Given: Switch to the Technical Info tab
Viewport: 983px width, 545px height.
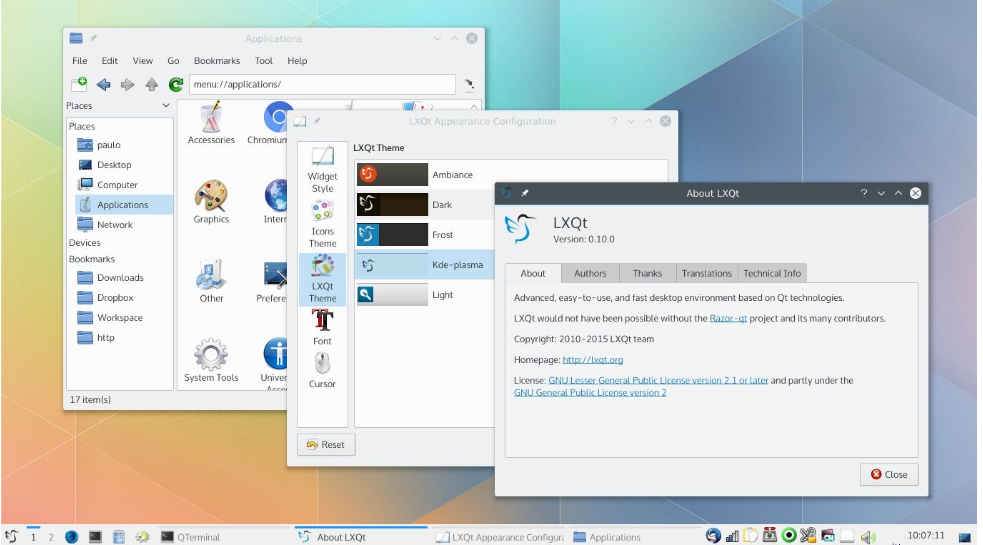Looking at the screenshot, I should [772, 273].
